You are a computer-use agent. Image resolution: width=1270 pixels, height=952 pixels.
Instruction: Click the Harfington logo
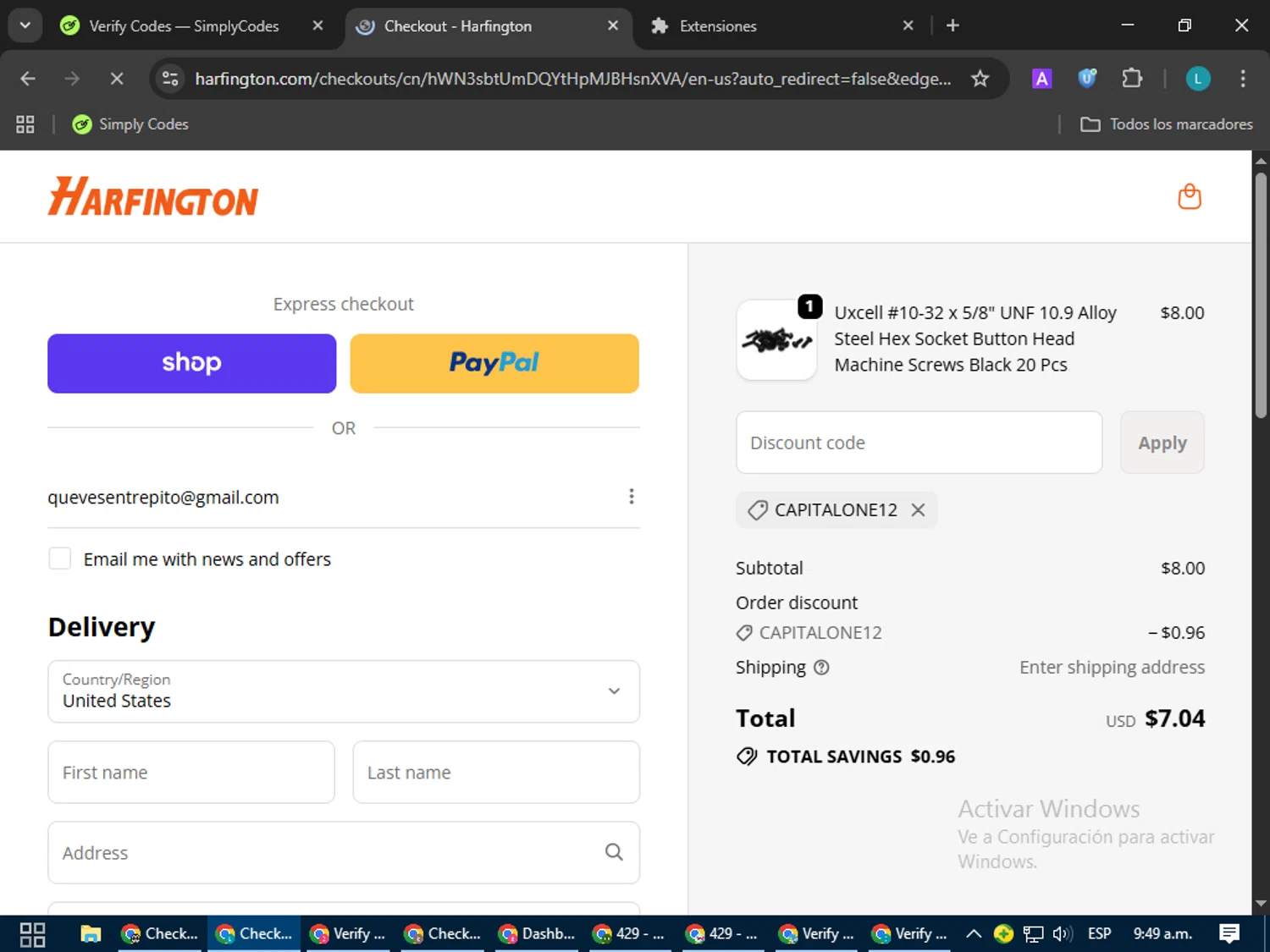pos(153,196)
